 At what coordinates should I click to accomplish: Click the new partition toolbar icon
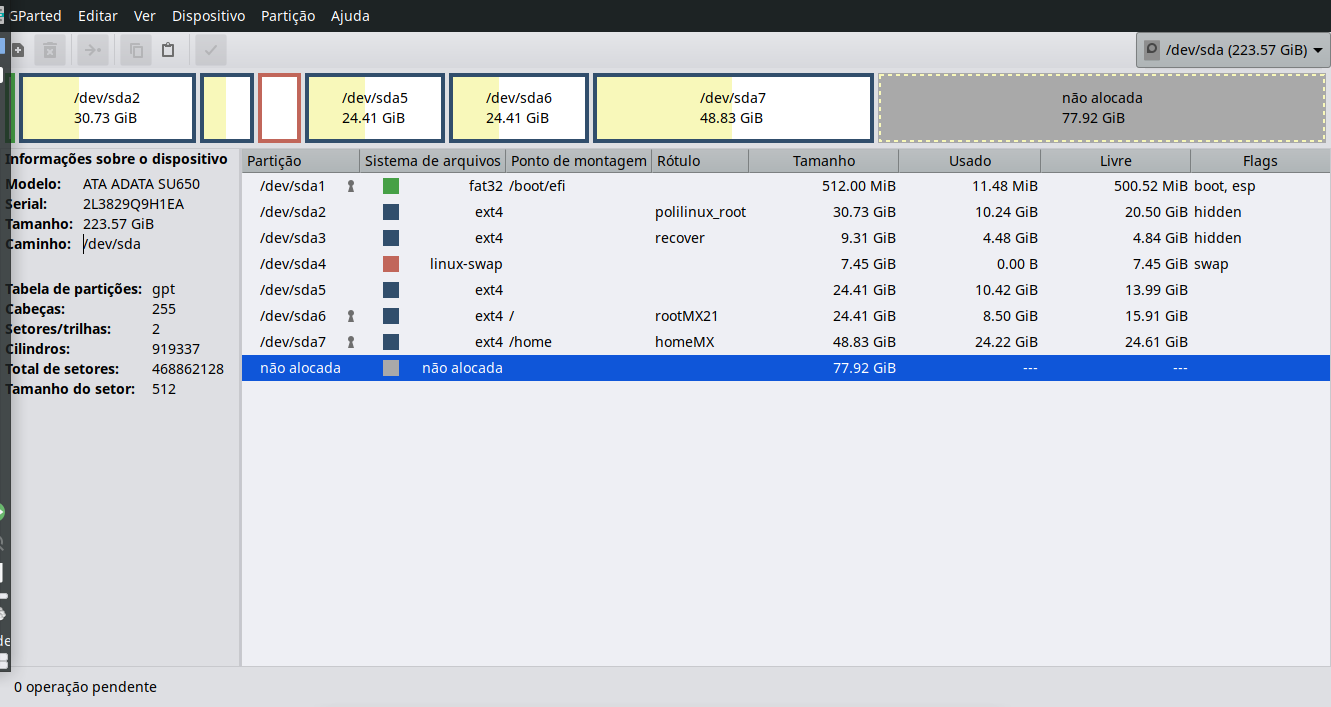[x=18, y=49]
